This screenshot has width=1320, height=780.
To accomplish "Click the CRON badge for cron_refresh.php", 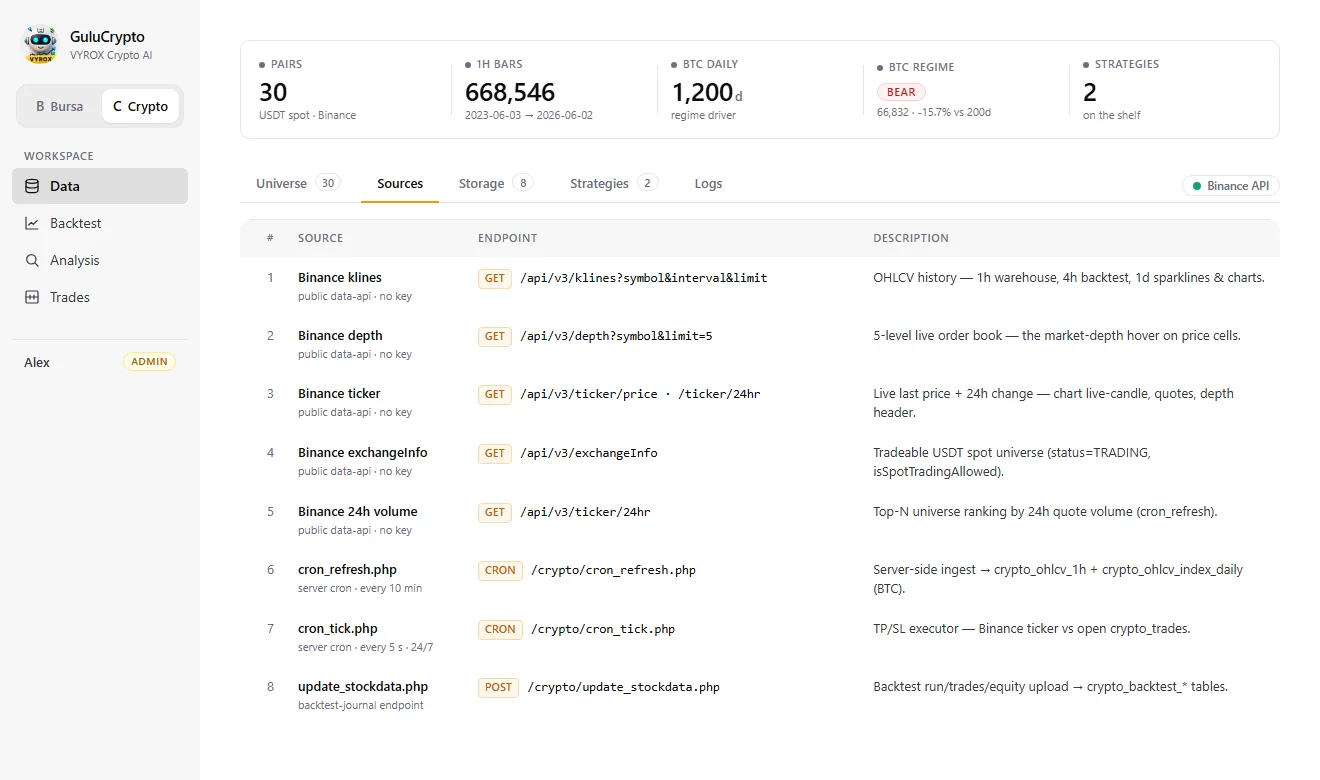I will coord(500,570).
